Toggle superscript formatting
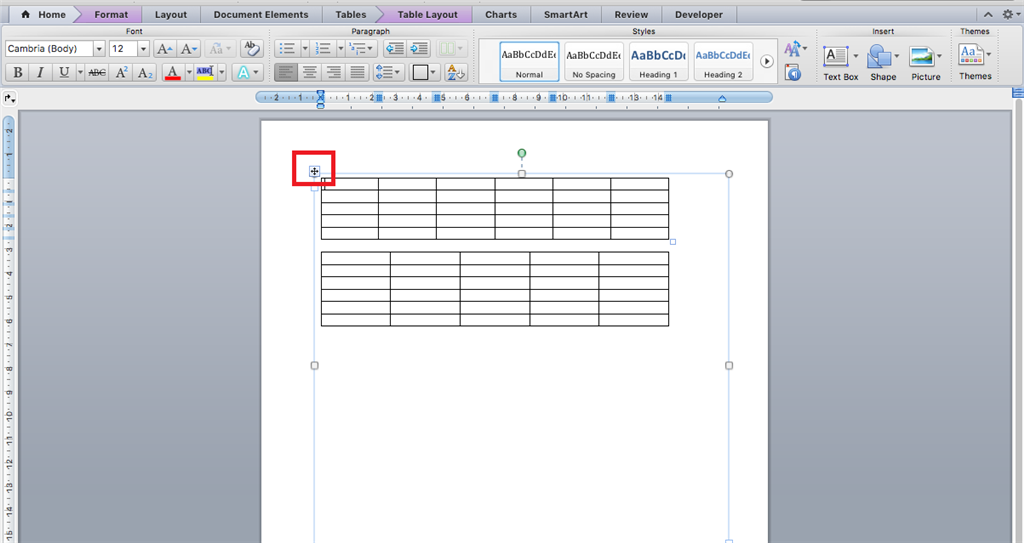This screenshot has height=543, width=1024. 121,73
